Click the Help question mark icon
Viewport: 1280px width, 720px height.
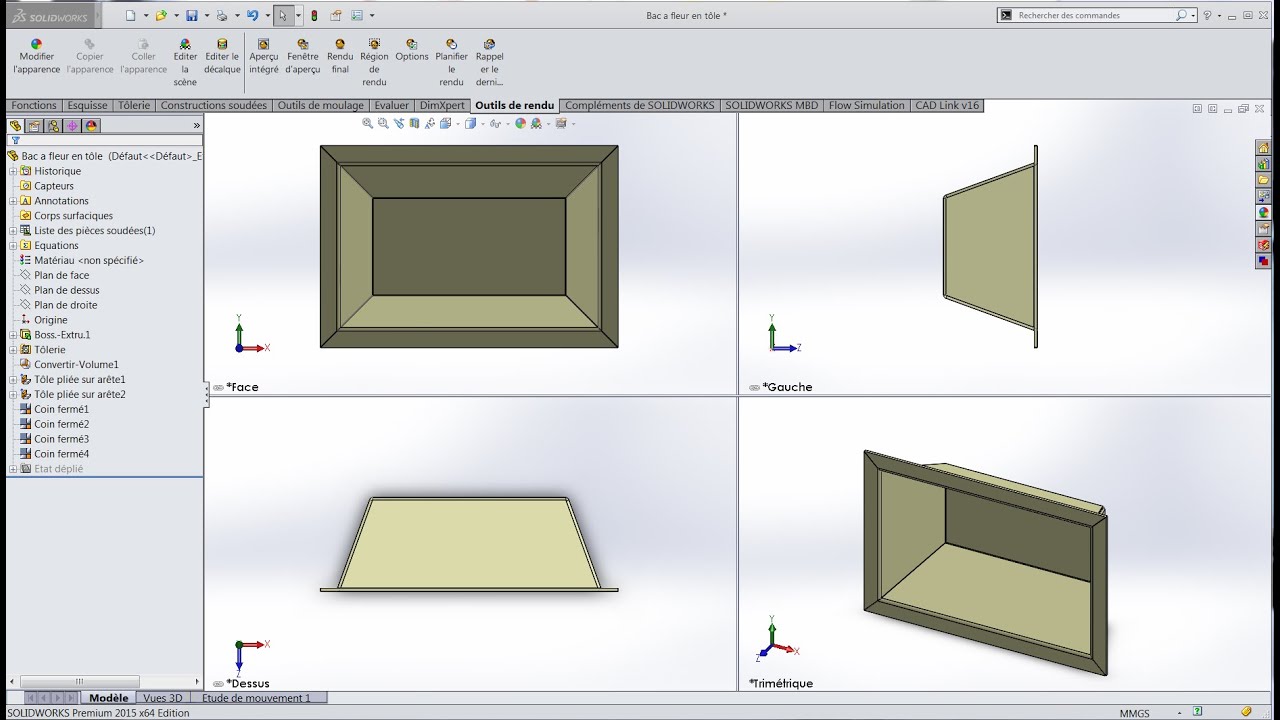pos(1208,15)
